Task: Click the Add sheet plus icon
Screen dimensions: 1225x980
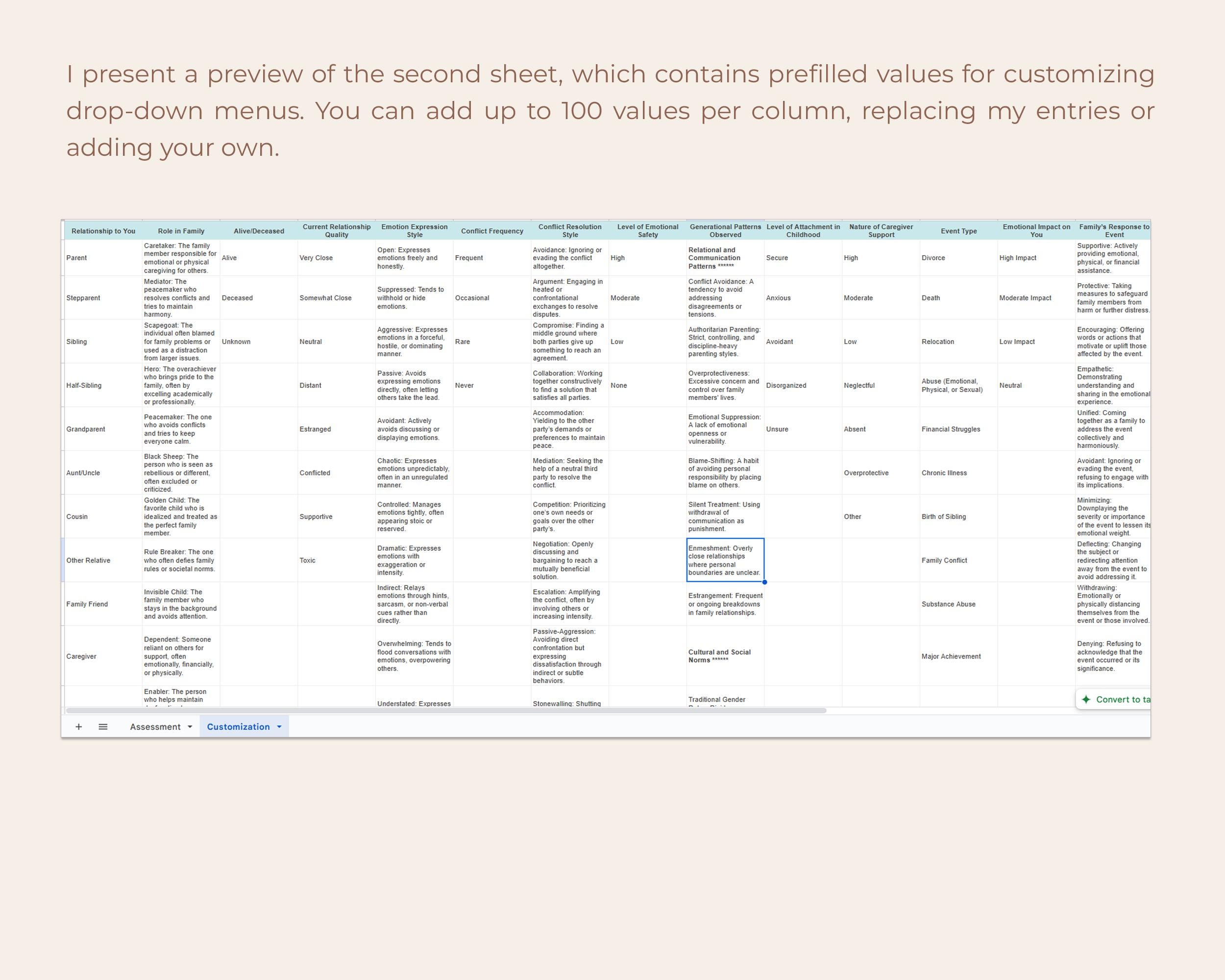Action: (79, 726)
